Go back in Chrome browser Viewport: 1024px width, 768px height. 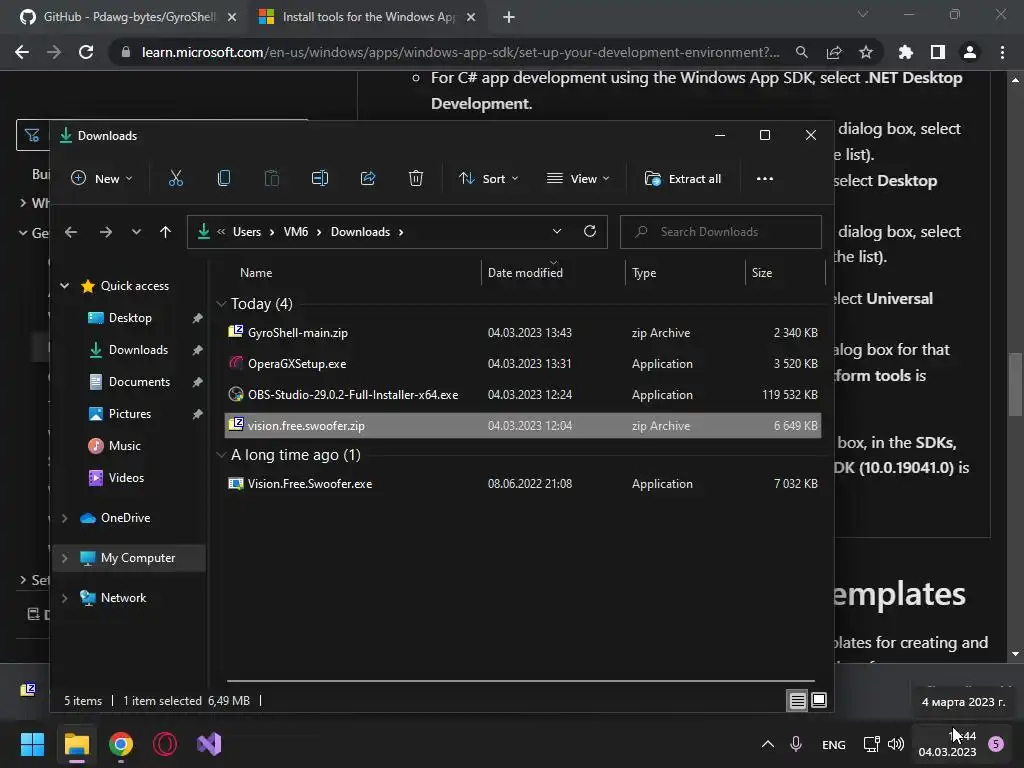point(22,52)
